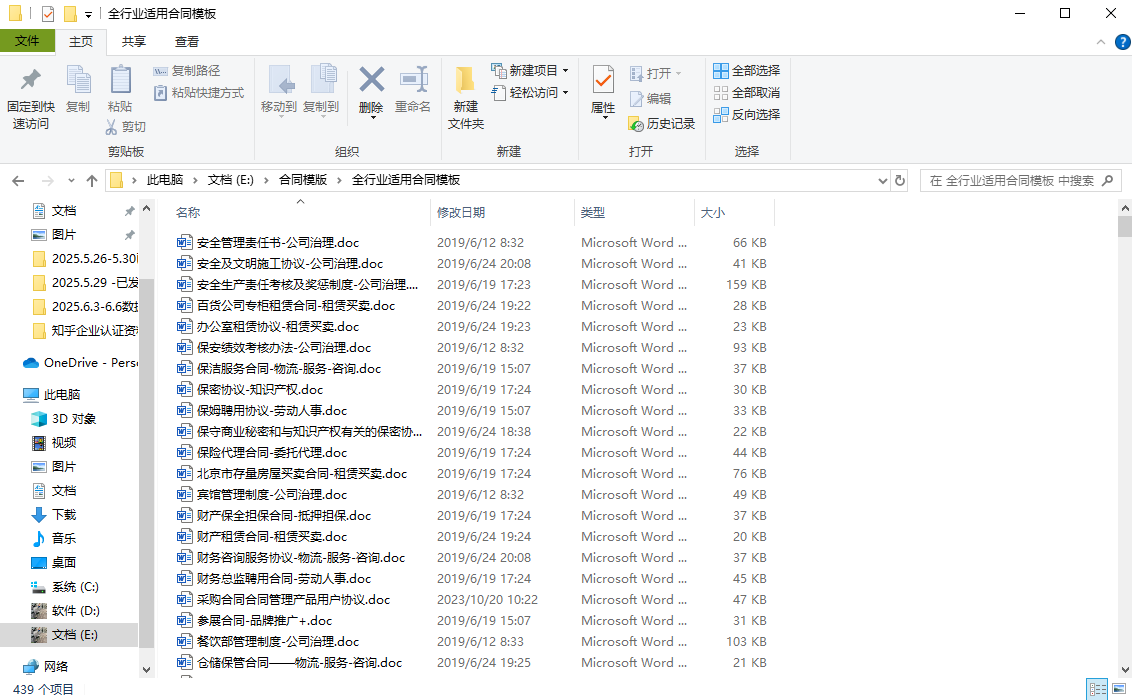Click the Paste icon in clipboard group
The image size is (1132, 700).
(120, 80)
